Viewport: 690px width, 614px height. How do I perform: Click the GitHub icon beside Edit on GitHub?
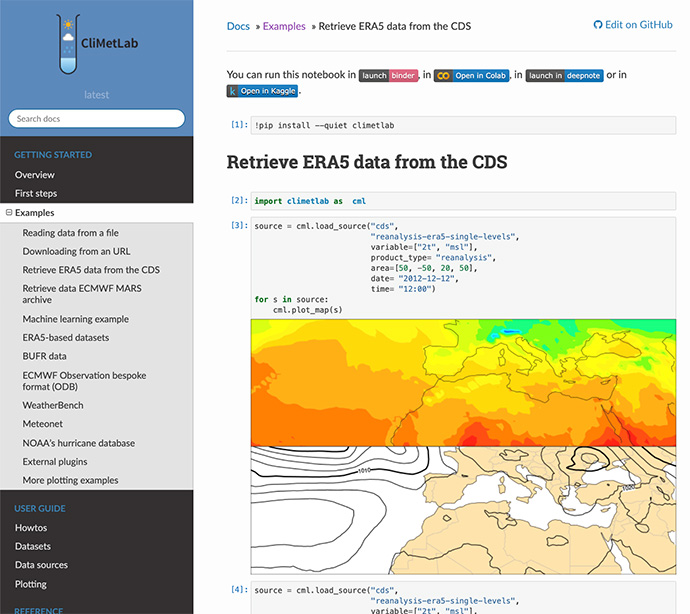(598, 25)
